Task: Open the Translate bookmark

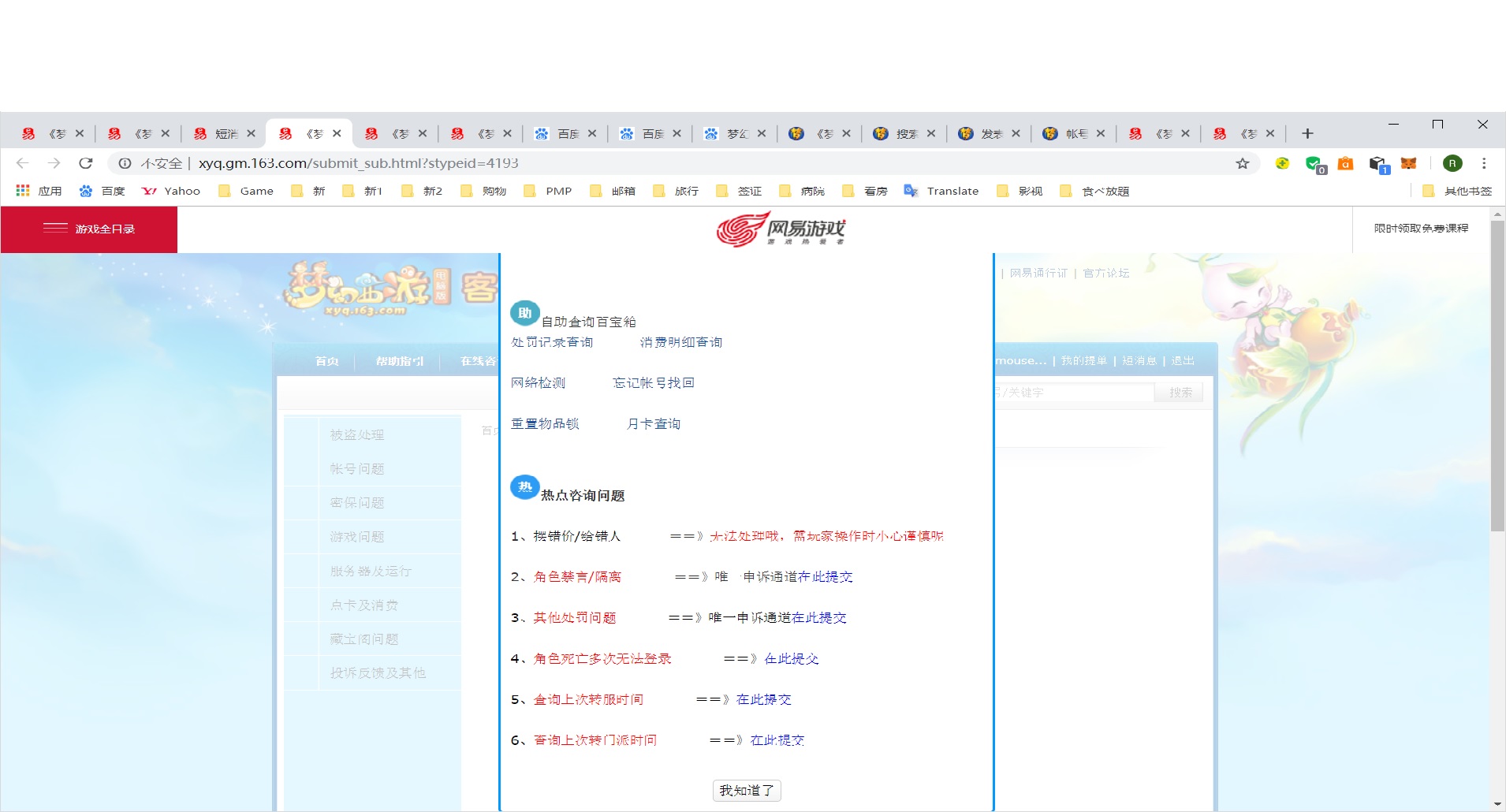Action: tap(941, 191)
